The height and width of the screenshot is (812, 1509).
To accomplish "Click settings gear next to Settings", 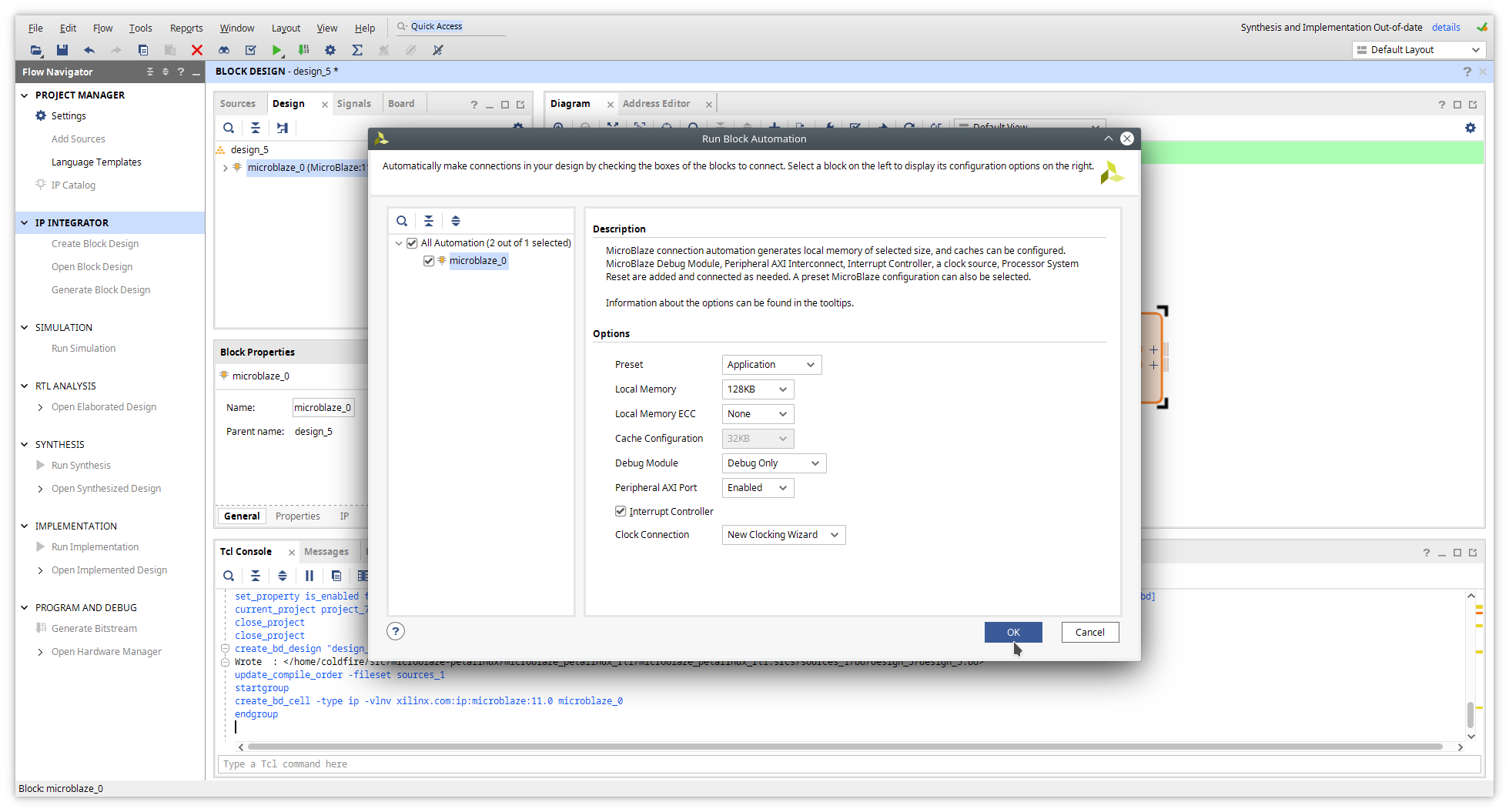I will (41, 115).
